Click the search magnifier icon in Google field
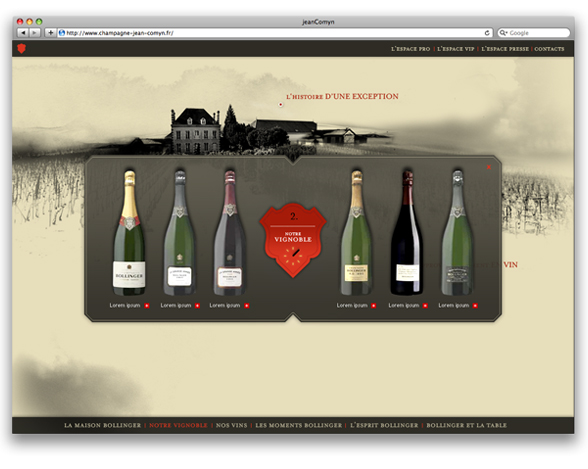Screen dimensions: 588x469 [x=503, y=33]
